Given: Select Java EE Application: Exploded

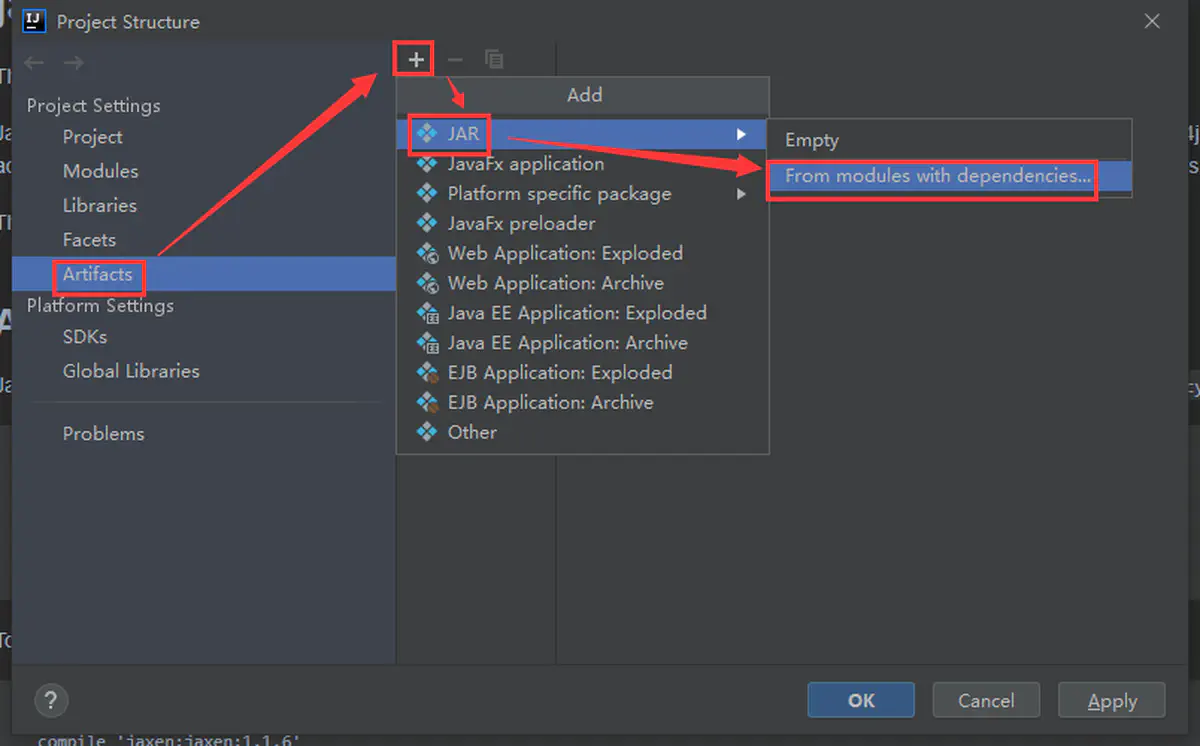Looking at the screenshot, I should [583, 313].
